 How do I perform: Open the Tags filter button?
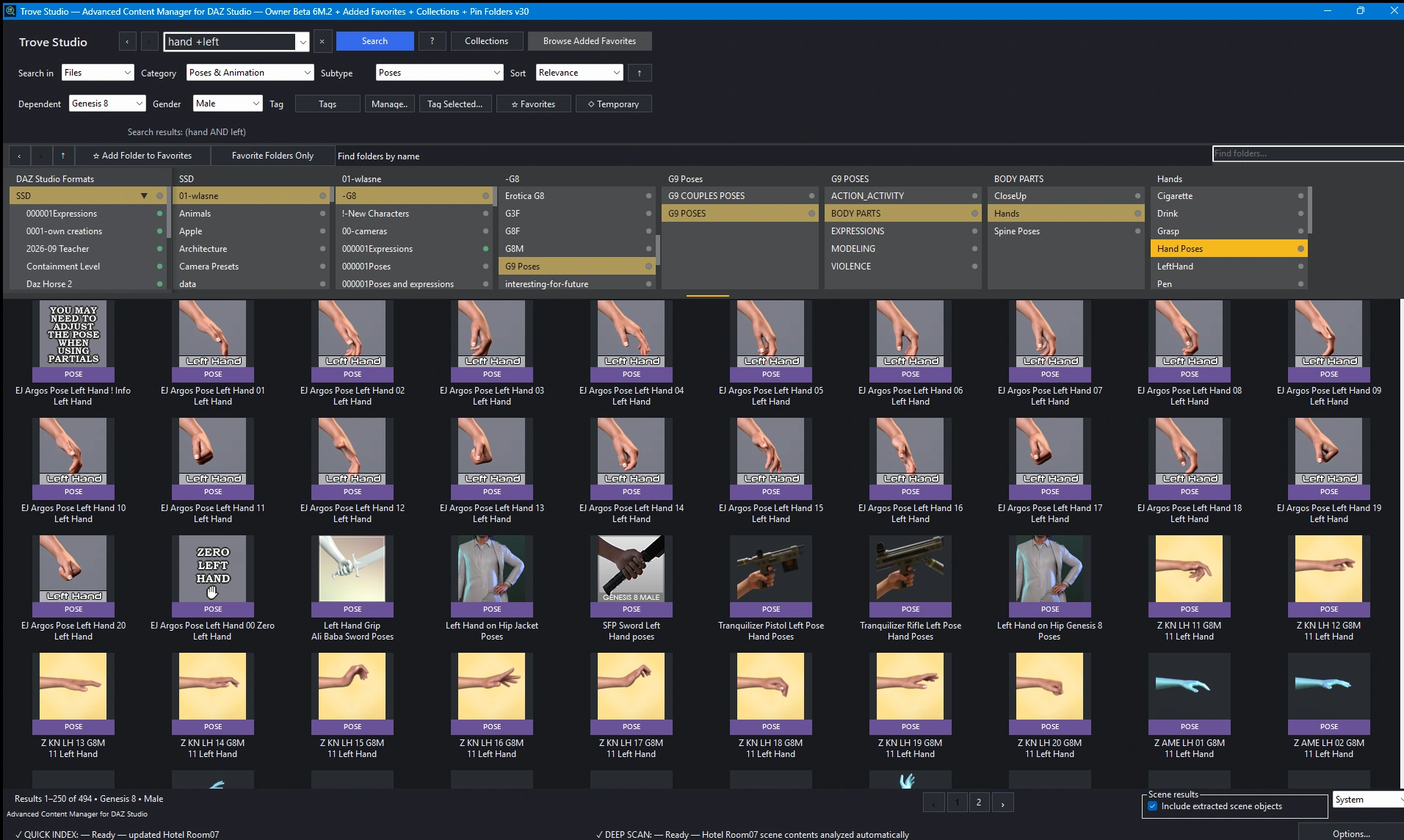click(x=328, y=104)
